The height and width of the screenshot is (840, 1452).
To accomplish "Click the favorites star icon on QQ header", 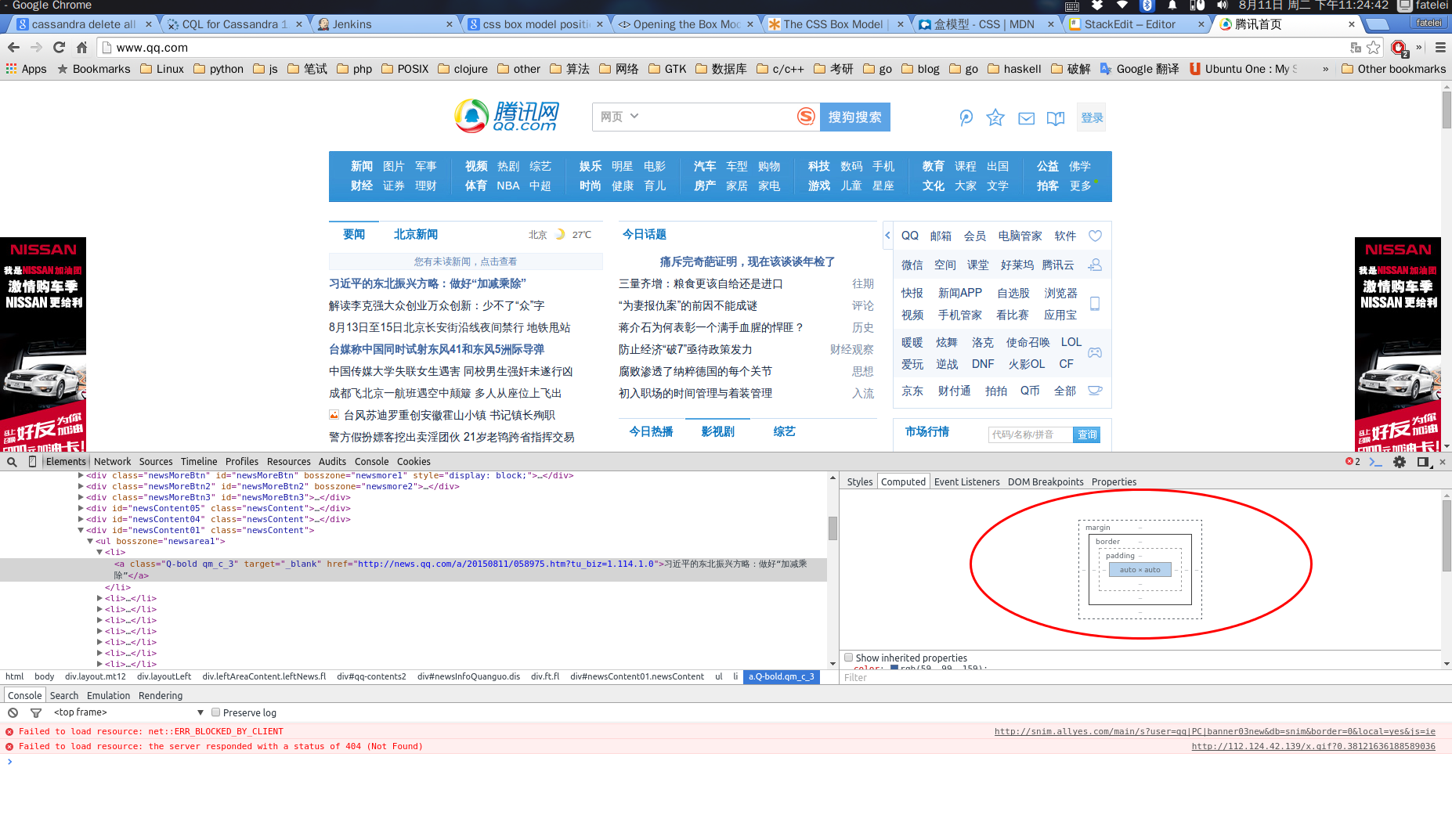I will 995,117.
